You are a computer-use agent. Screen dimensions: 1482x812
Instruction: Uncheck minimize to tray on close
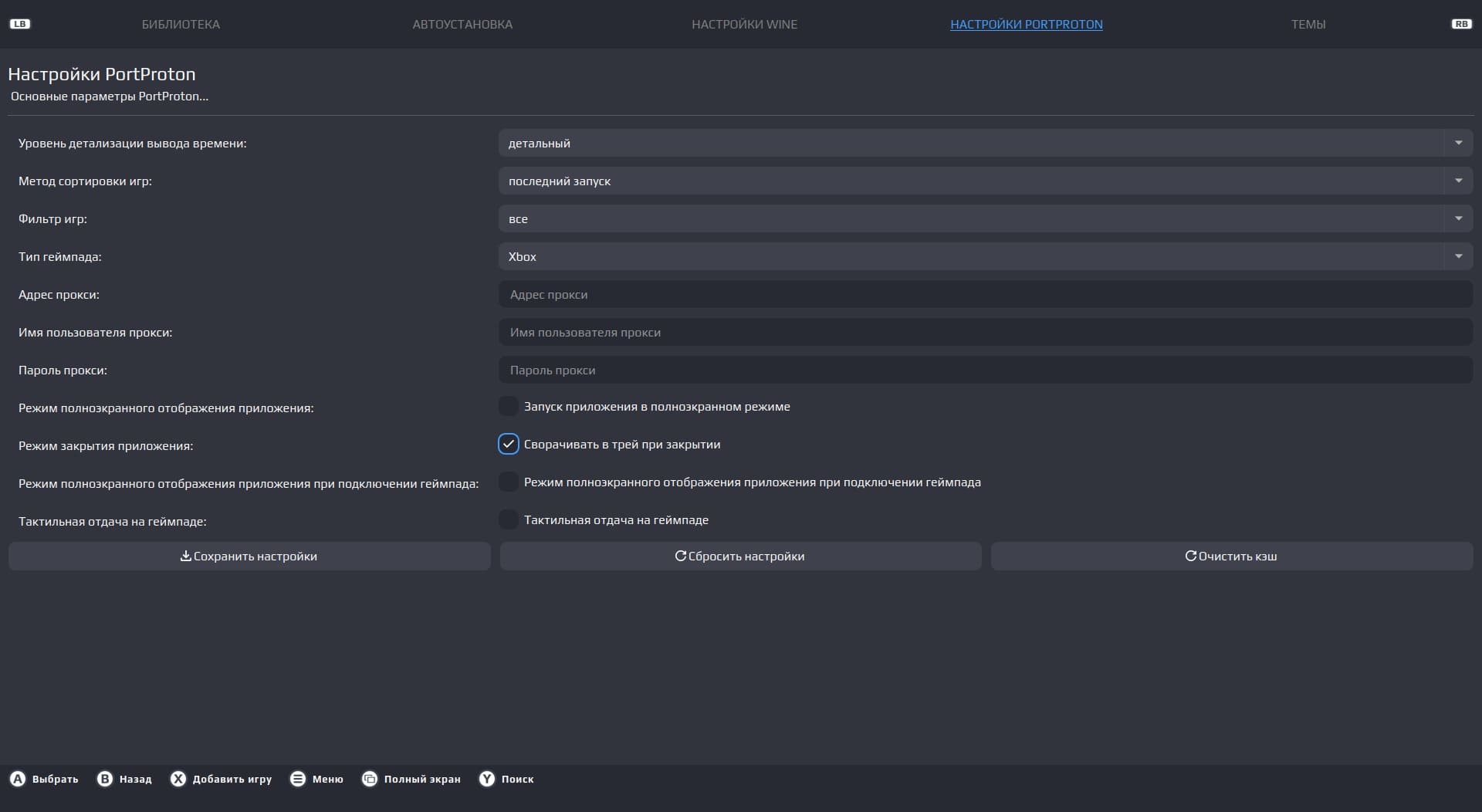coord(508,445)
